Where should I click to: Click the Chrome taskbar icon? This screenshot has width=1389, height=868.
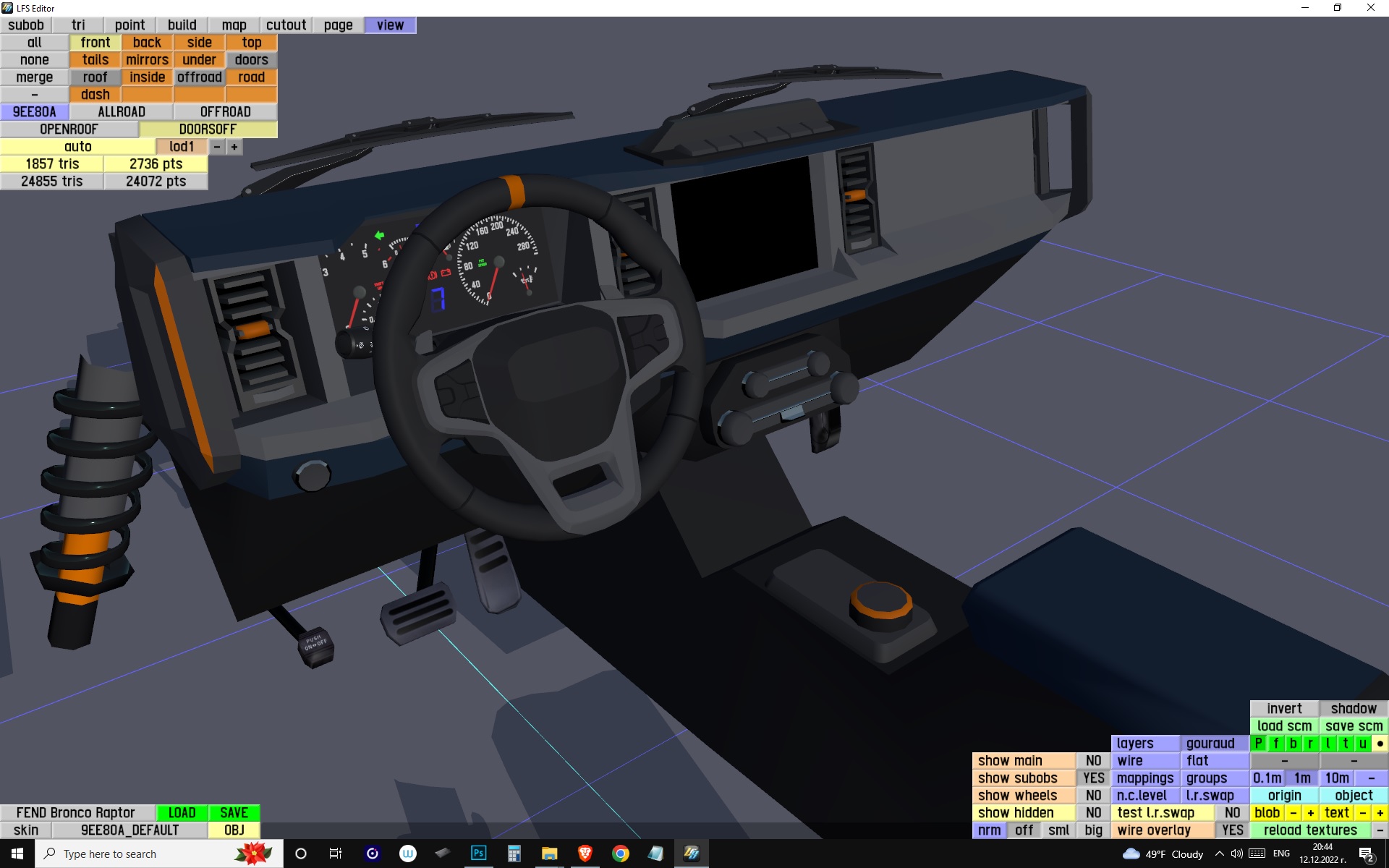pos(620,854)
